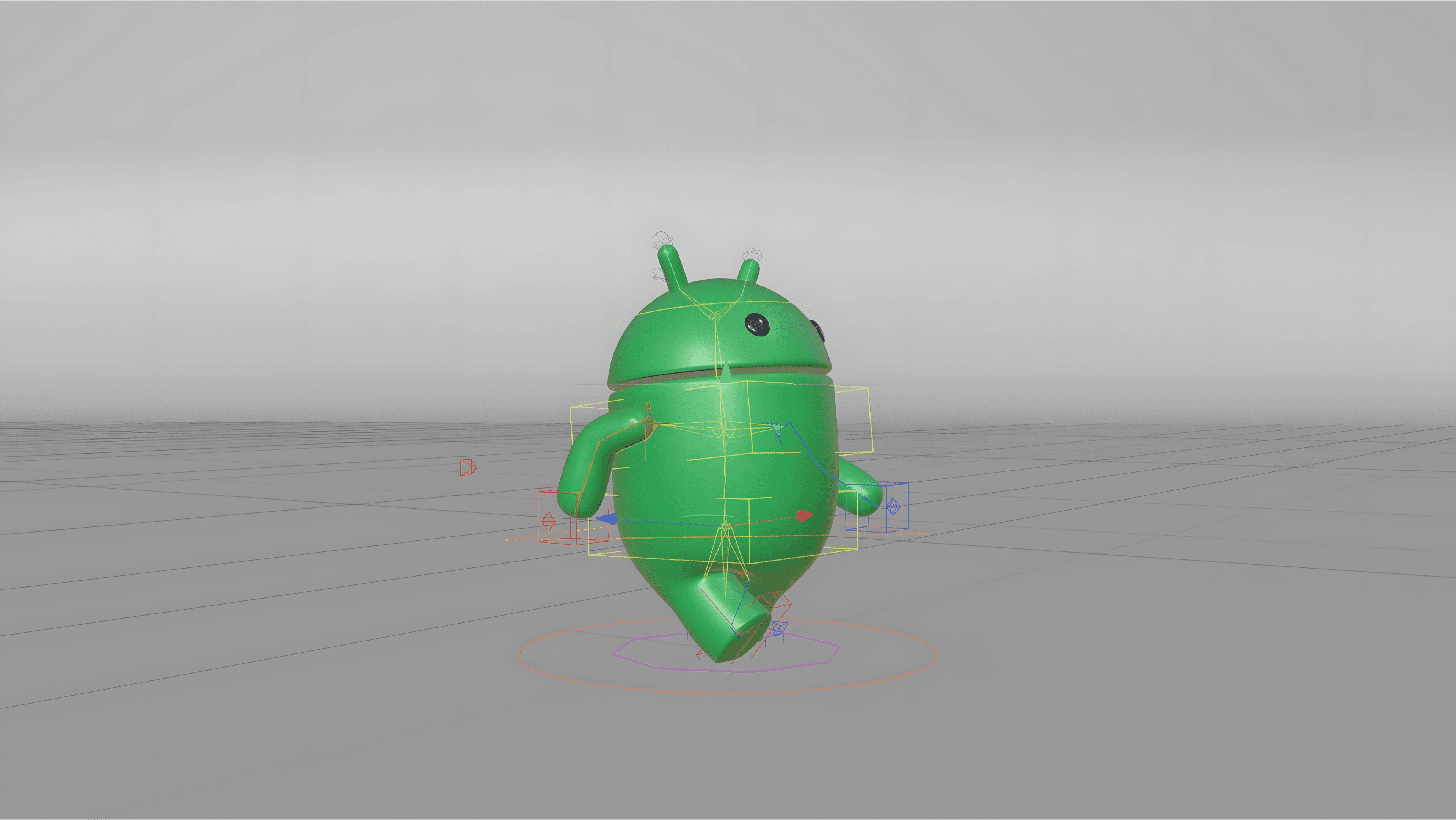Pick the small red cube controller floating left

point(468,467)
